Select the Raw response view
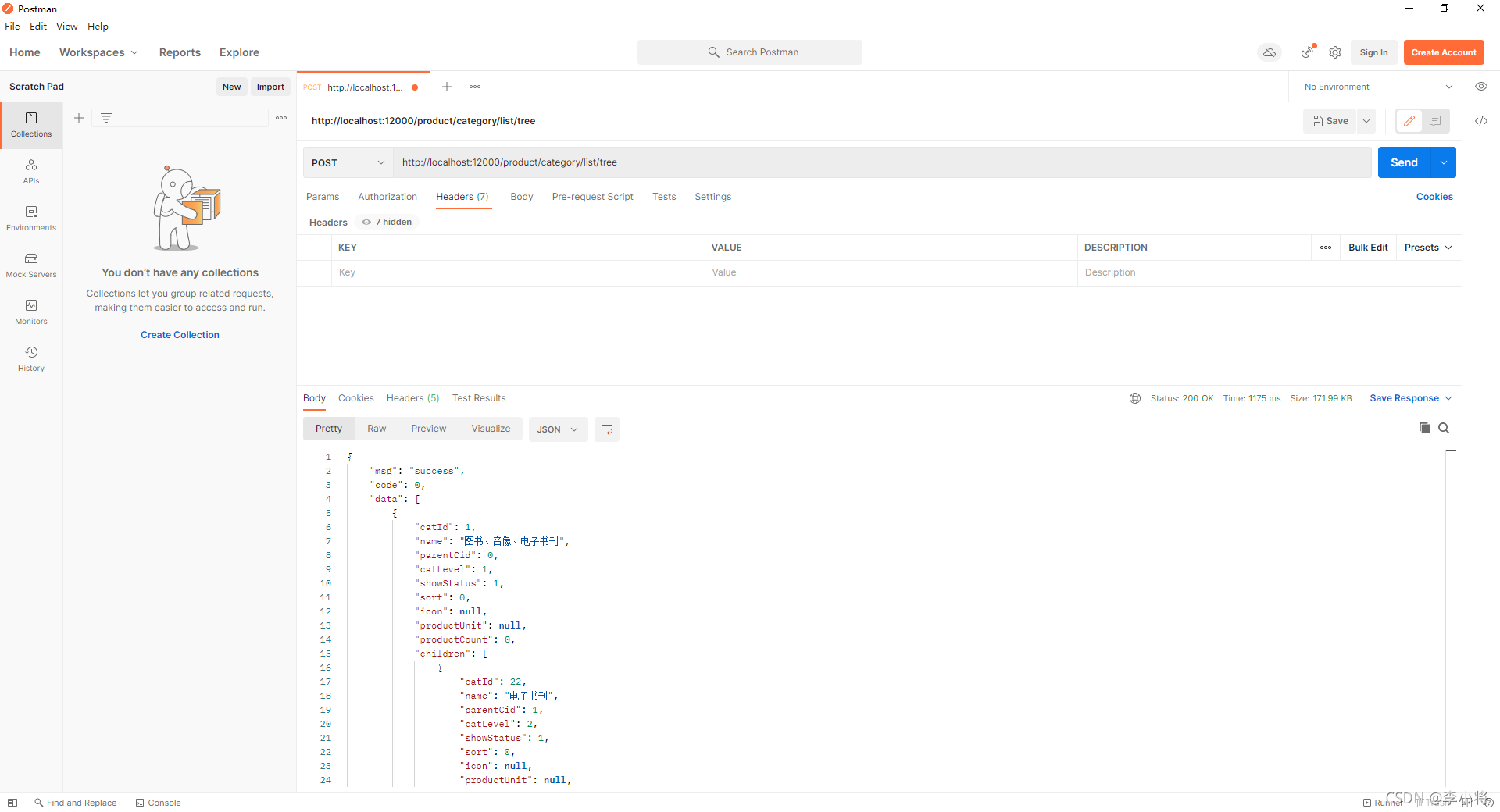 (x=377, y=429)
